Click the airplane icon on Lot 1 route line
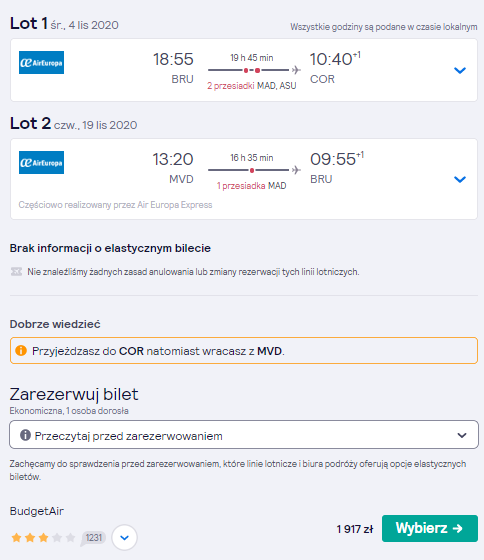484x560 pixels. (296, 70)
